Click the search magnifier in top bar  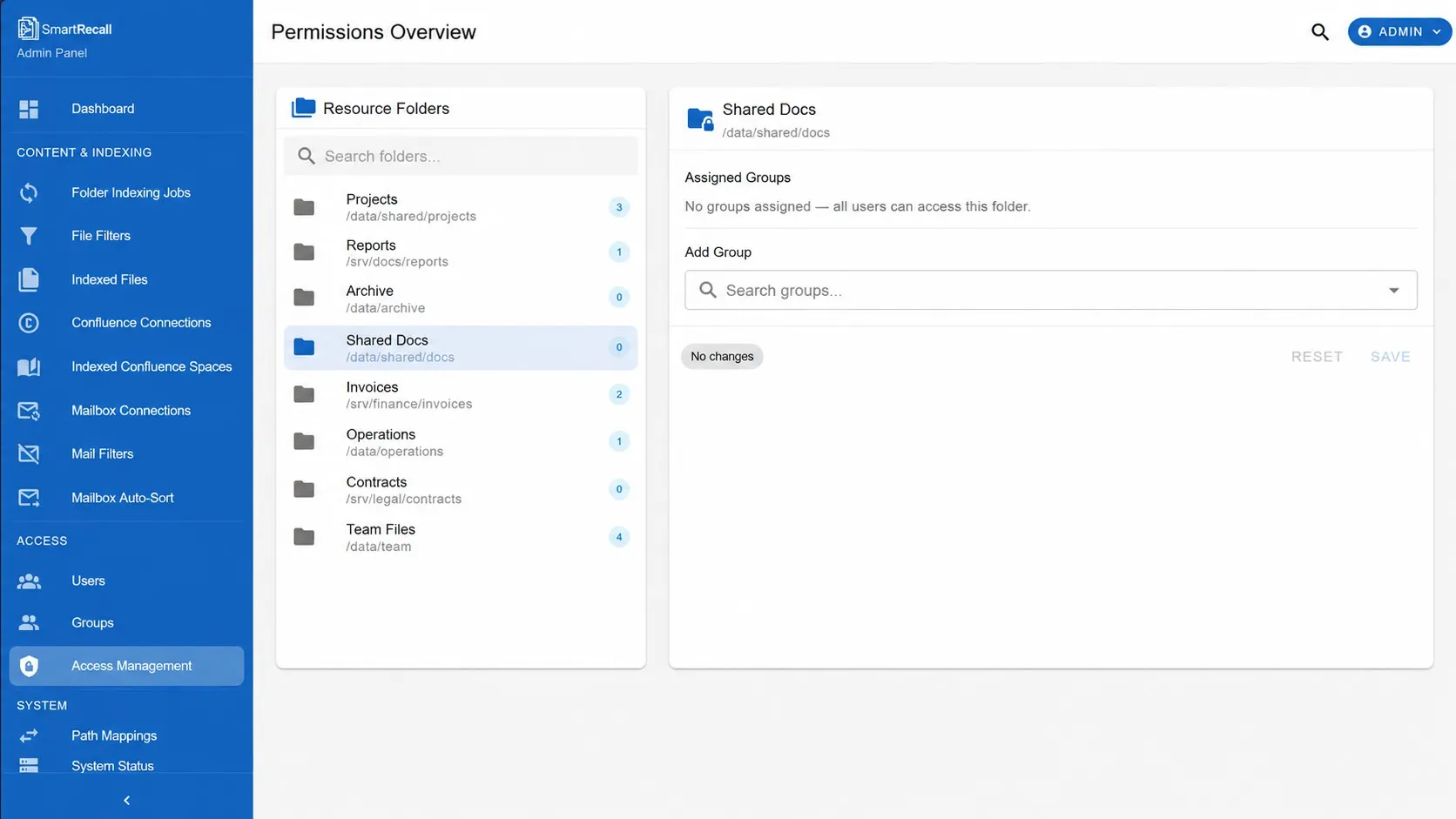point(1320,32)
